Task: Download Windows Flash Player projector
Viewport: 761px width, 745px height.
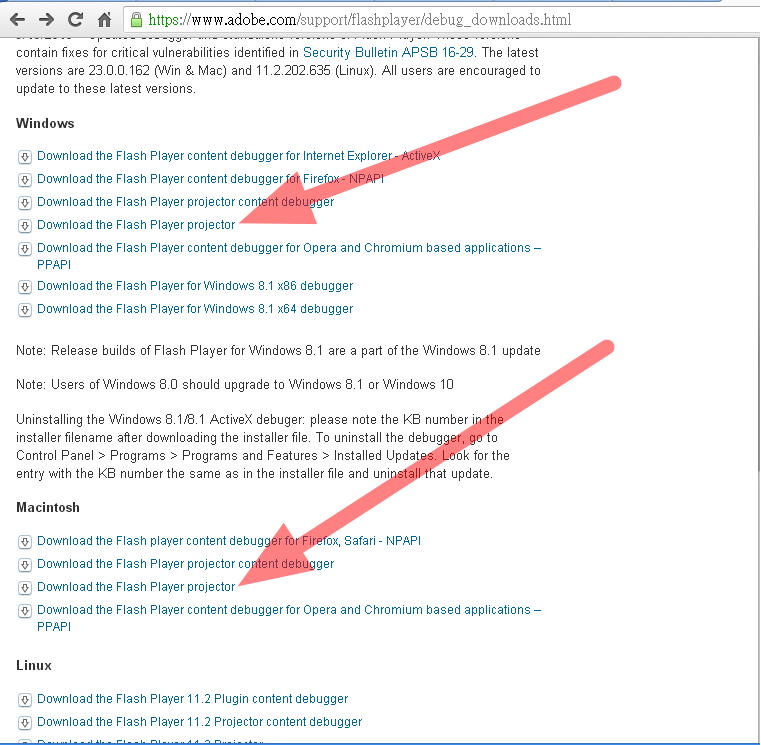Action: coord(136,225)
